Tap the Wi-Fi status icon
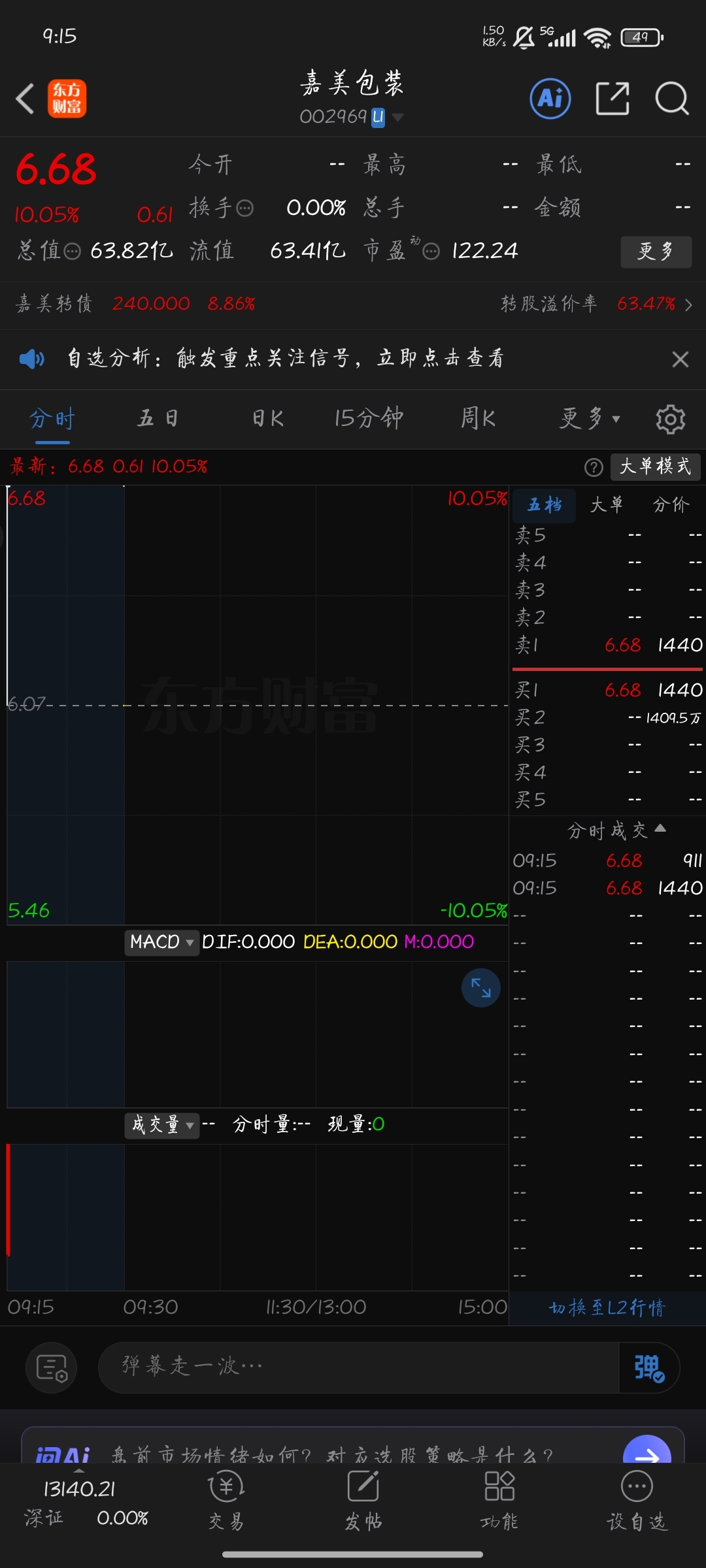Screen dimensions: 706x1568 pyautogui.click(x=597, y=38)
